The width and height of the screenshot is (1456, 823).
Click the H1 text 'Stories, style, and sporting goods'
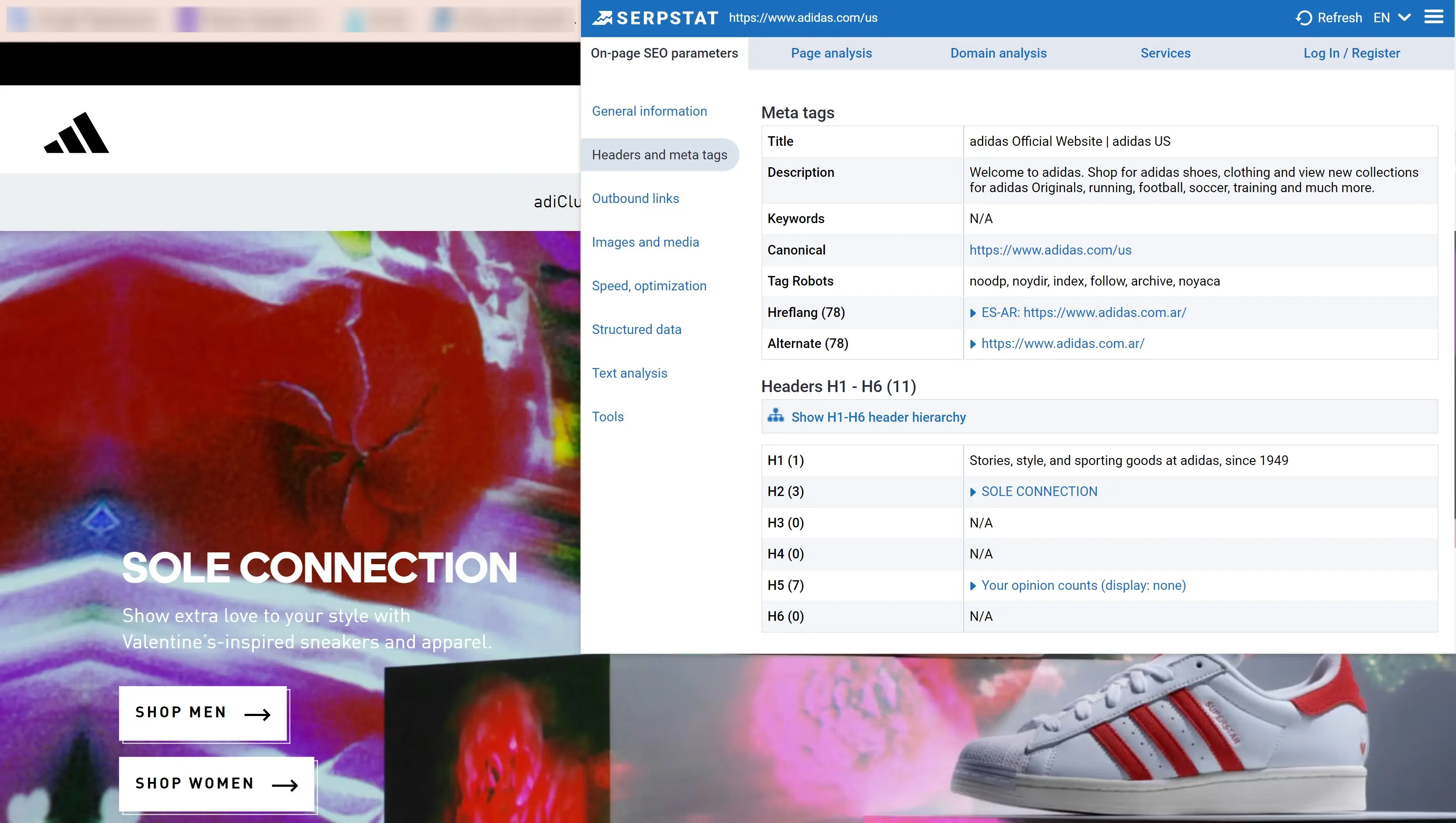(1129, 460)
